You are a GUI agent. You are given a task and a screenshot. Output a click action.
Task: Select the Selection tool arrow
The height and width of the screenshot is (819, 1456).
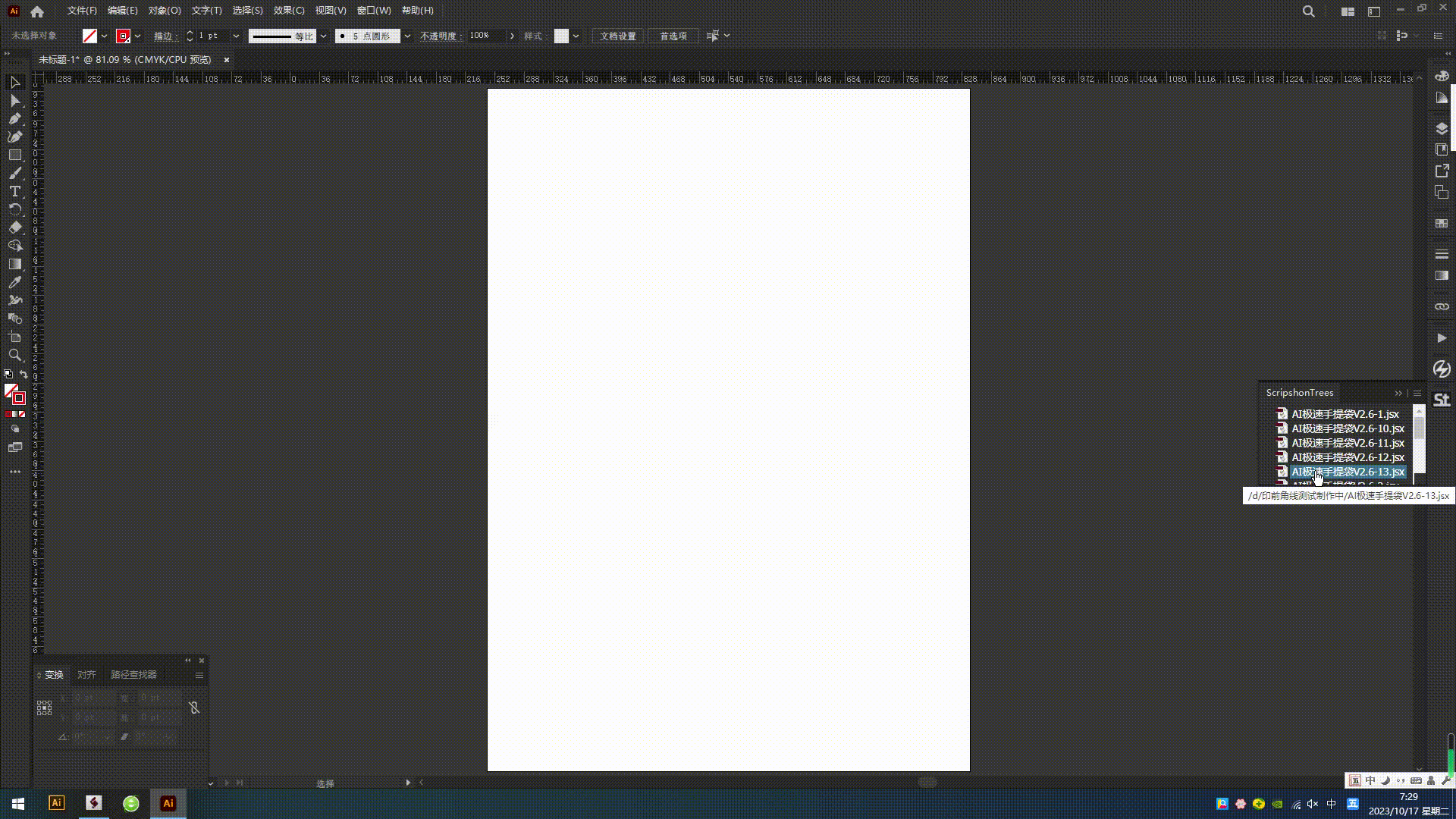[x=15, y=82]
